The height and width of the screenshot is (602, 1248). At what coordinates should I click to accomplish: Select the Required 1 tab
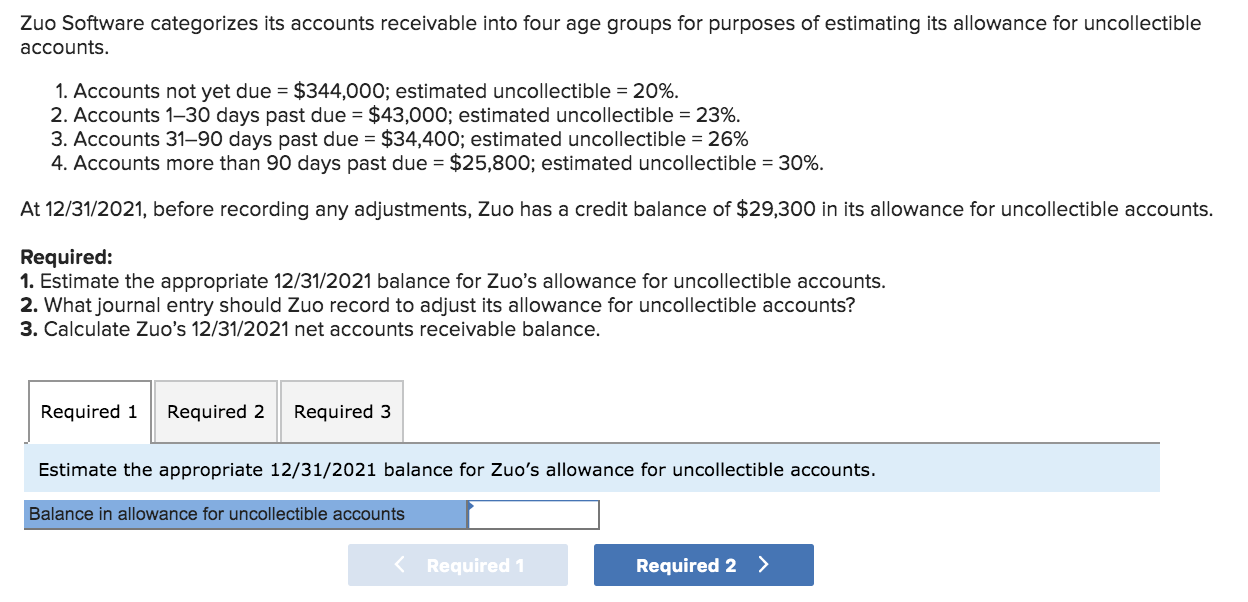pyautogui.click(x=89, y=411)
